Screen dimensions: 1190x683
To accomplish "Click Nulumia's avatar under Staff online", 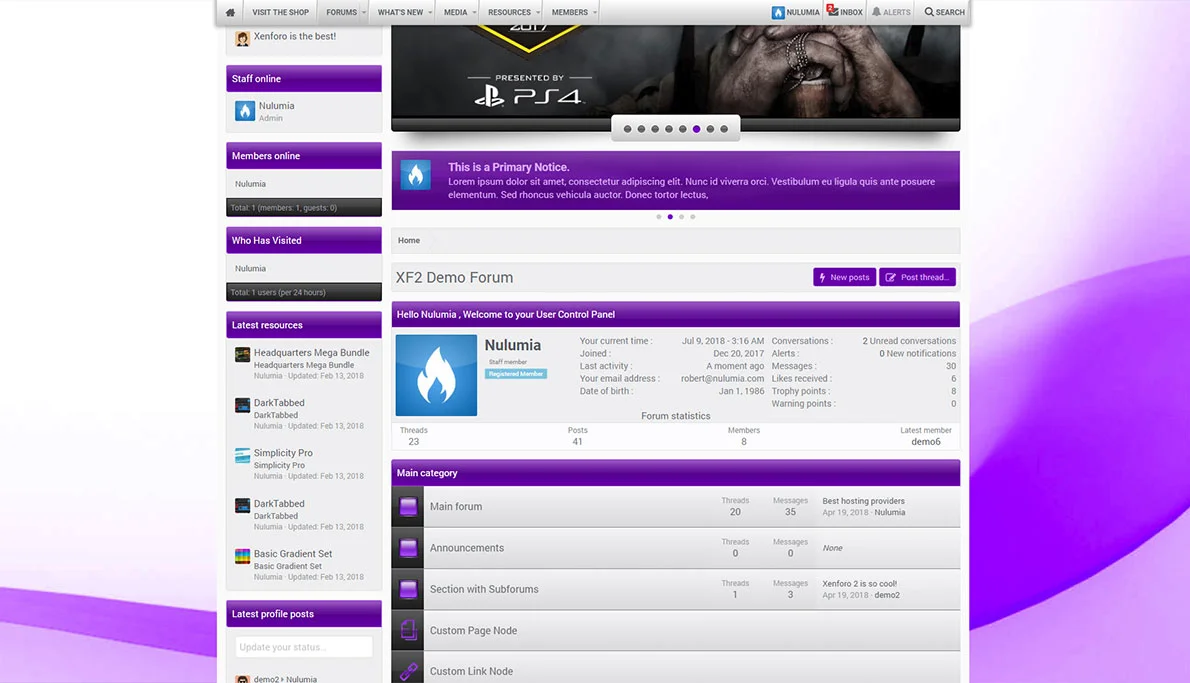I will [245, 111].
